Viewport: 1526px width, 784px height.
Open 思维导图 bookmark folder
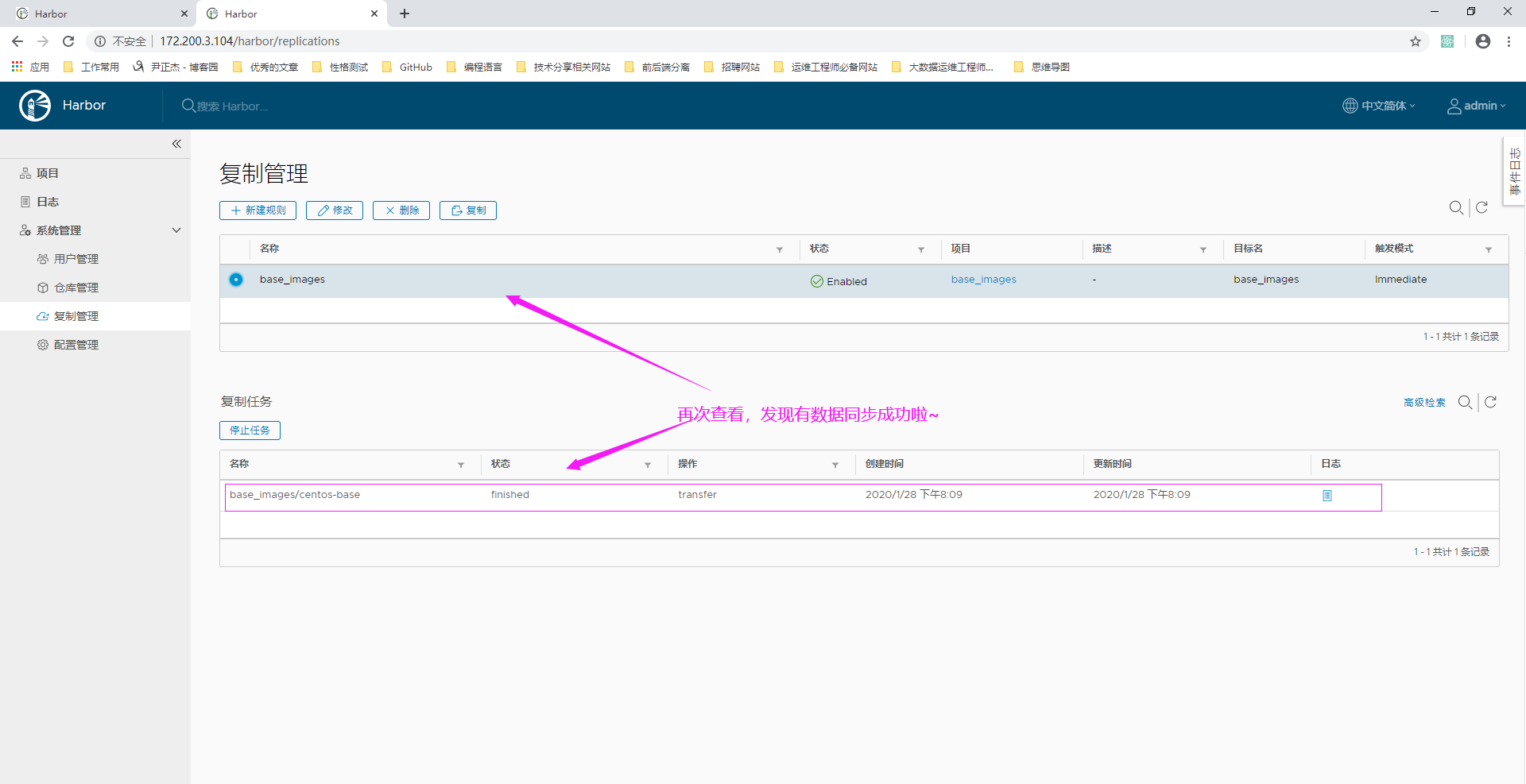(x=1042, y=67)
